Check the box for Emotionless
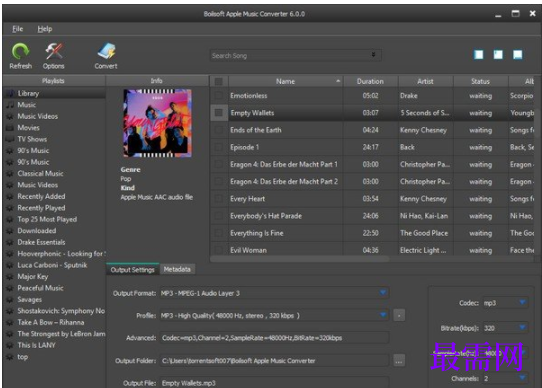542x388 pixels. pyautogui.click(x=218, y=95)
